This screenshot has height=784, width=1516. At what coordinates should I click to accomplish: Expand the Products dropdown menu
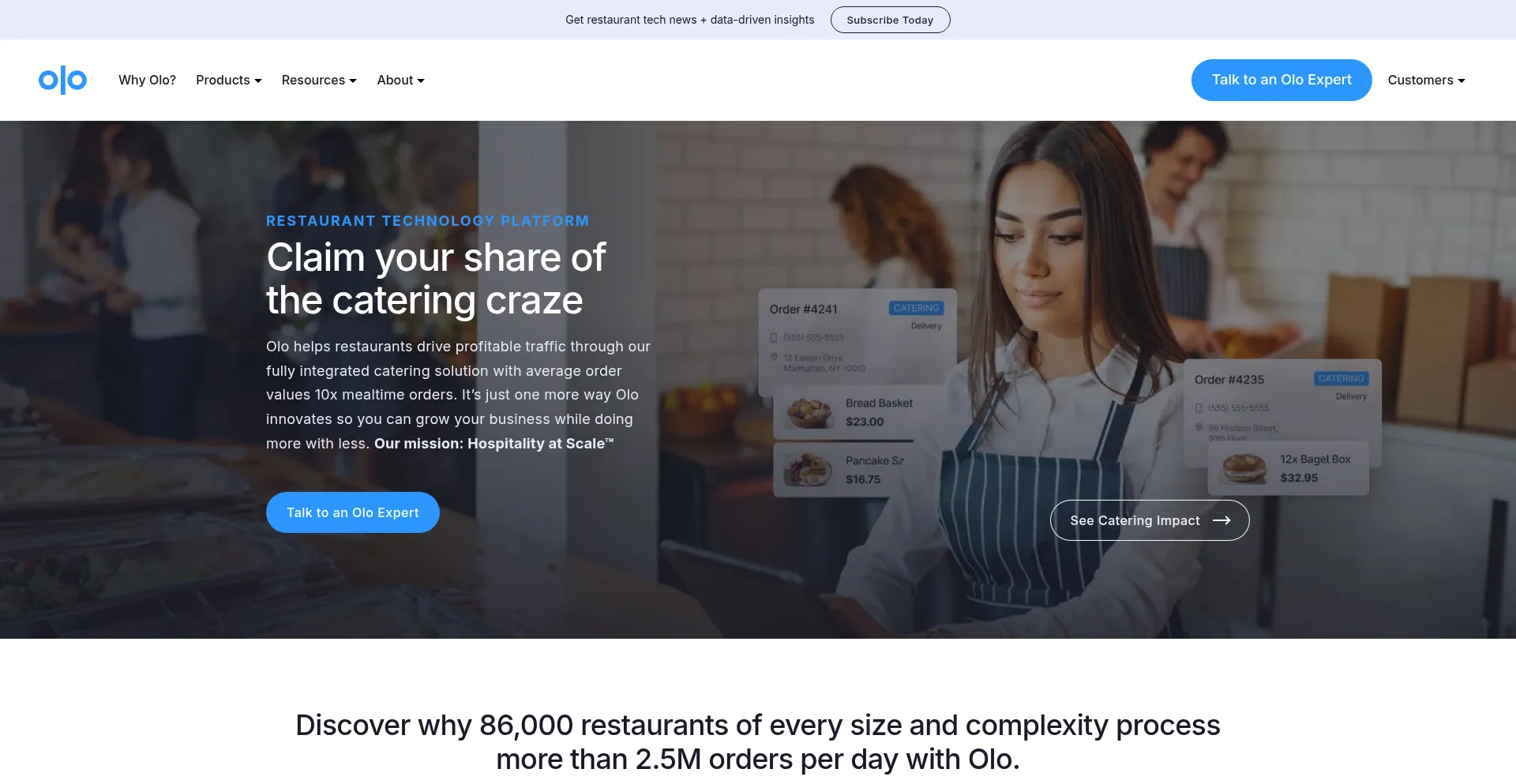click(x=229, y=80)
